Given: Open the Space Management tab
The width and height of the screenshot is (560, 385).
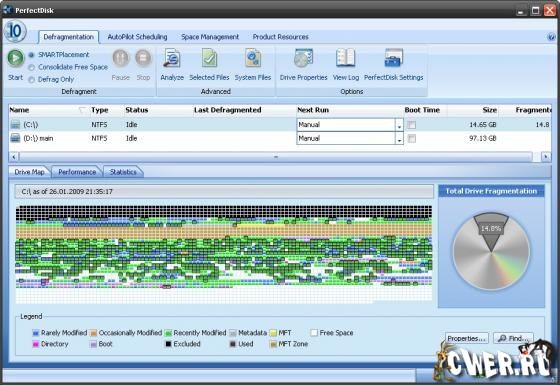Looking at the screenshot, I should [x=210, y=37].
